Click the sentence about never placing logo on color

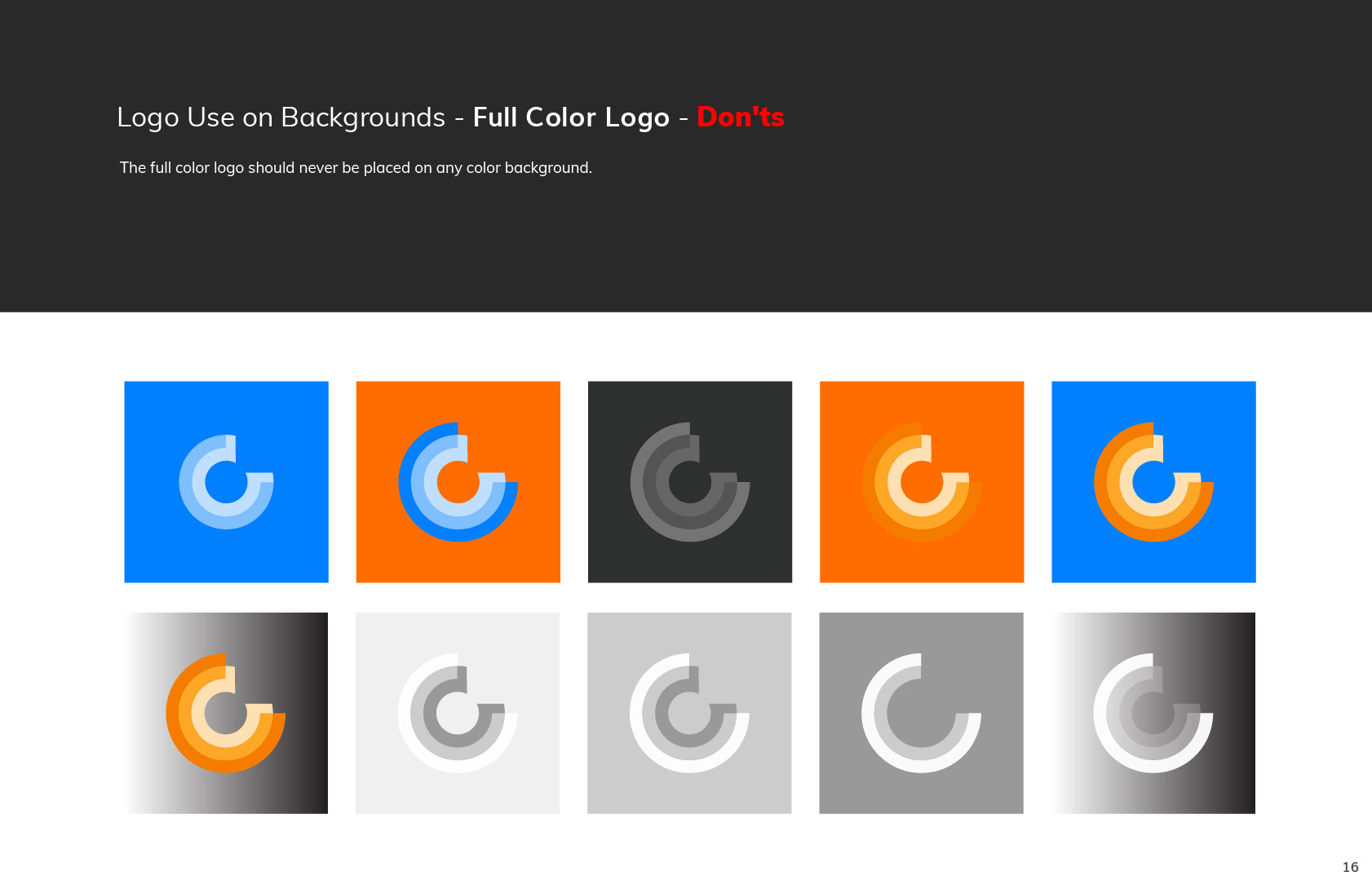[356, 168]
